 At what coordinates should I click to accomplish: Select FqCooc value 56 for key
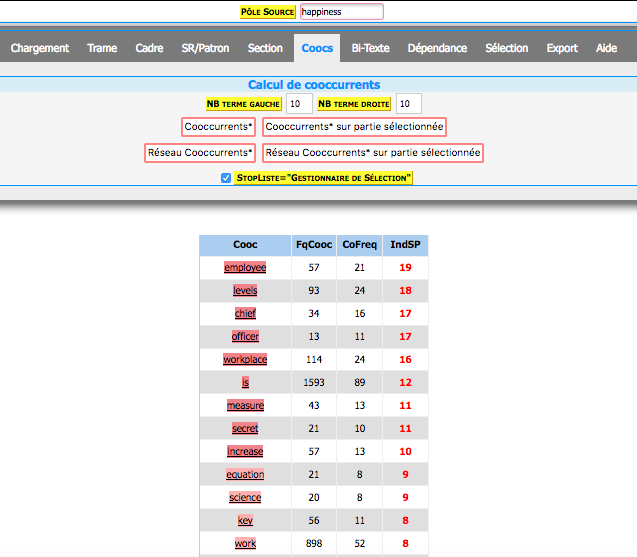[314, 520]
